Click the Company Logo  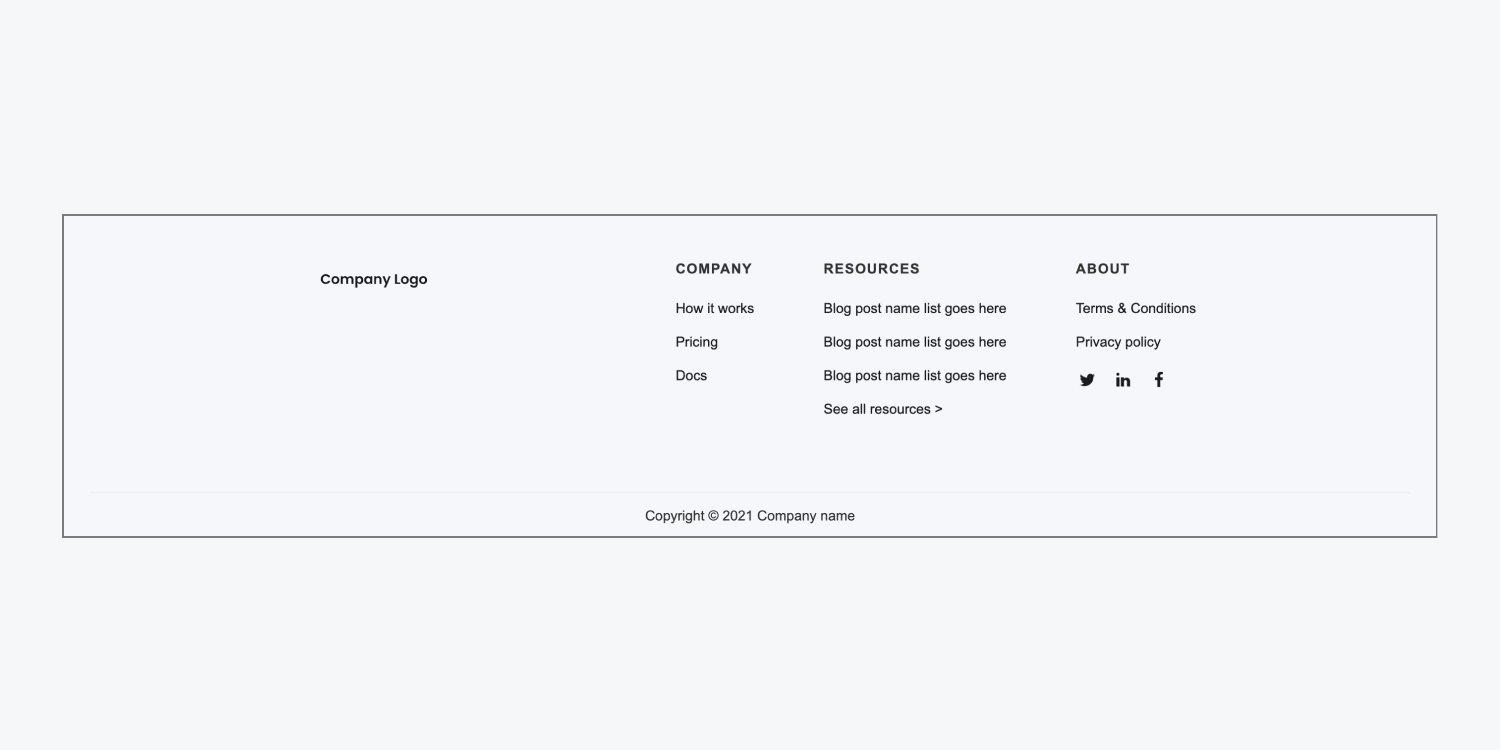click(x=373, y=279)
